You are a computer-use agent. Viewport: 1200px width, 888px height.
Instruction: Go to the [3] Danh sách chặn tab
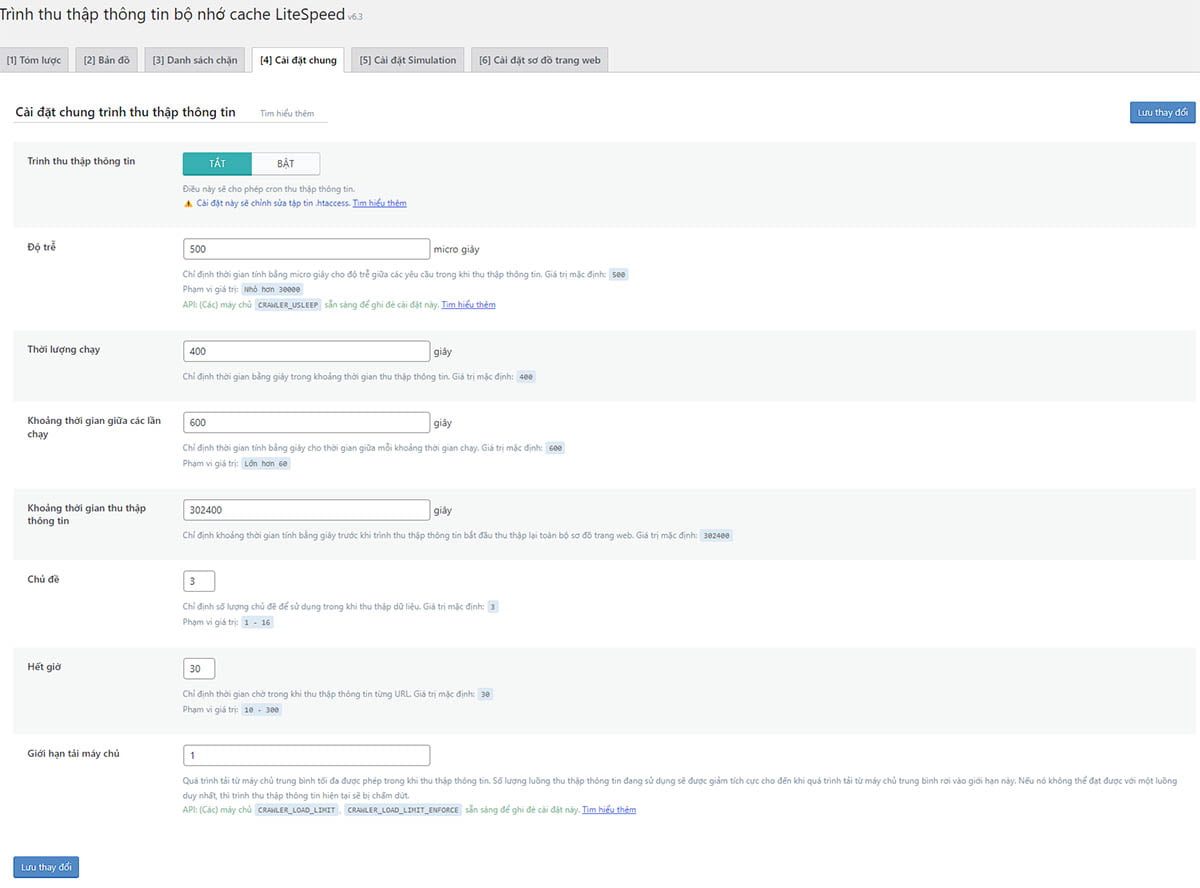click(195, 60)
